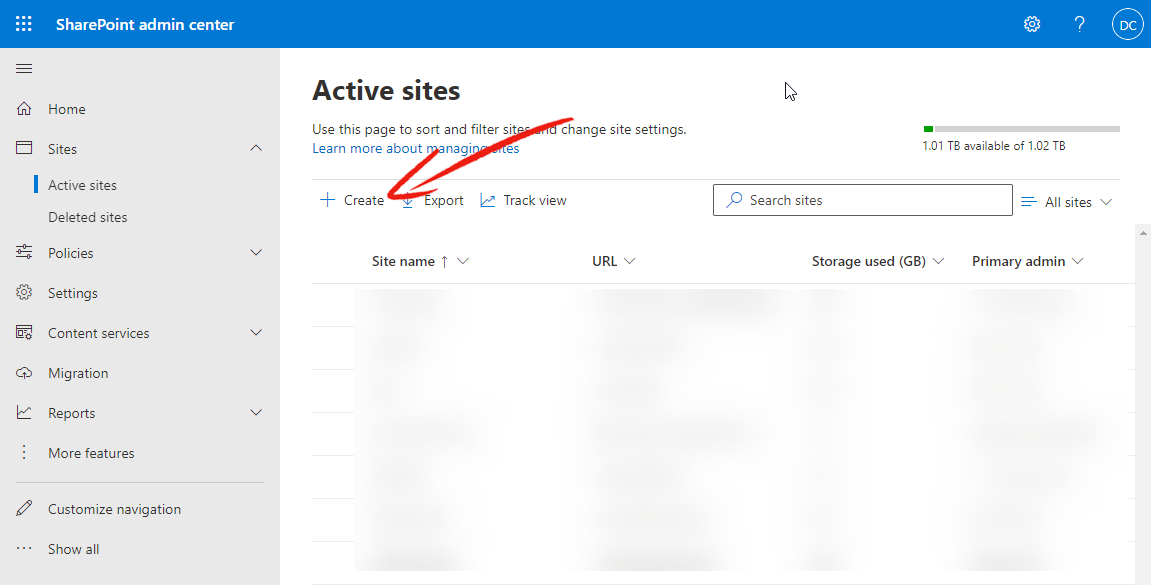Collapse navigation with the hamburger icon
The height and width of the screenshot is (585, 1151).
pyautogui.click(x=24, y=68)
